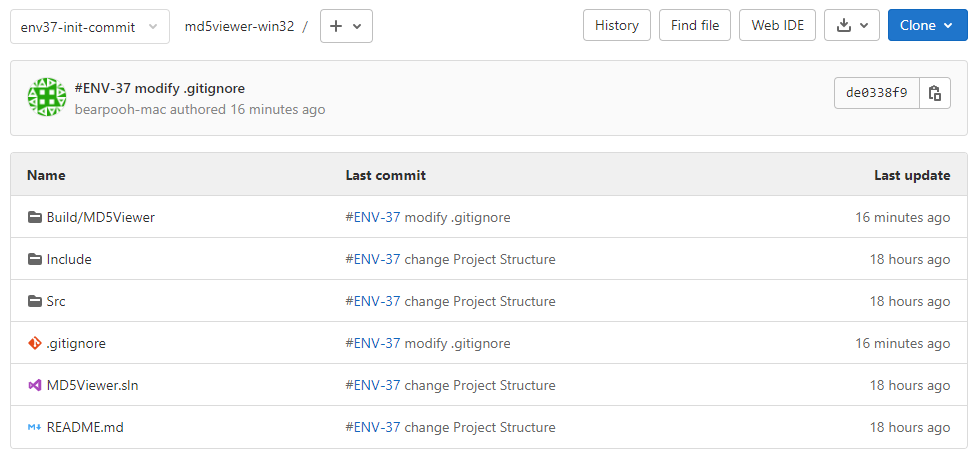
Task: Open the Clone dropdown button
Action: tap(928, 25)
